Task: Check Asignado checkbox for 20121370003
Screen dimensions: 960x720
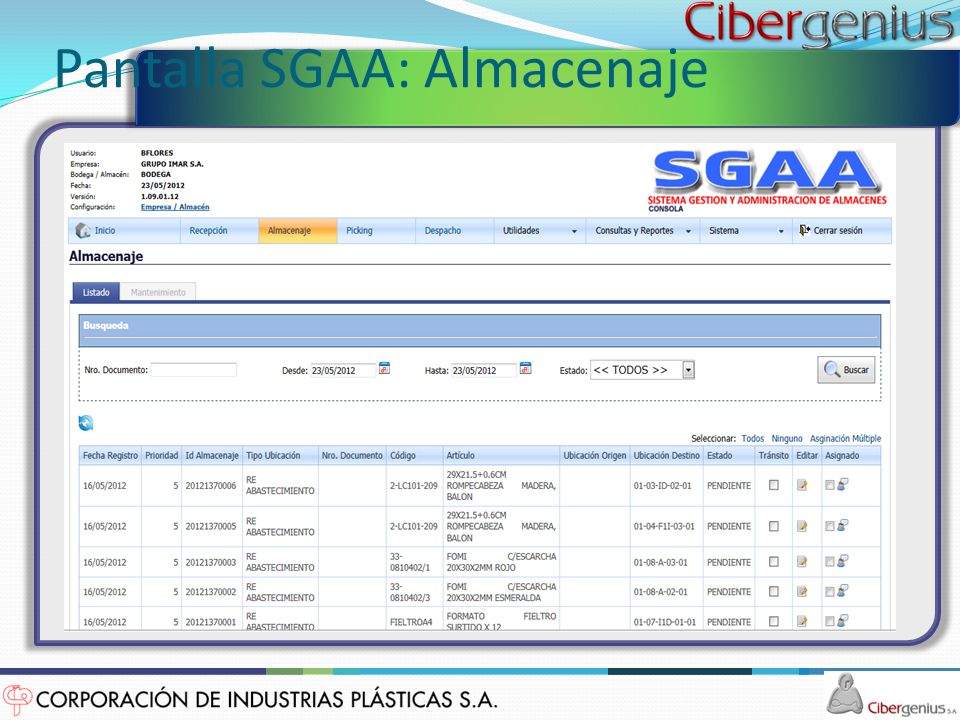Action: tap(830, 562)
